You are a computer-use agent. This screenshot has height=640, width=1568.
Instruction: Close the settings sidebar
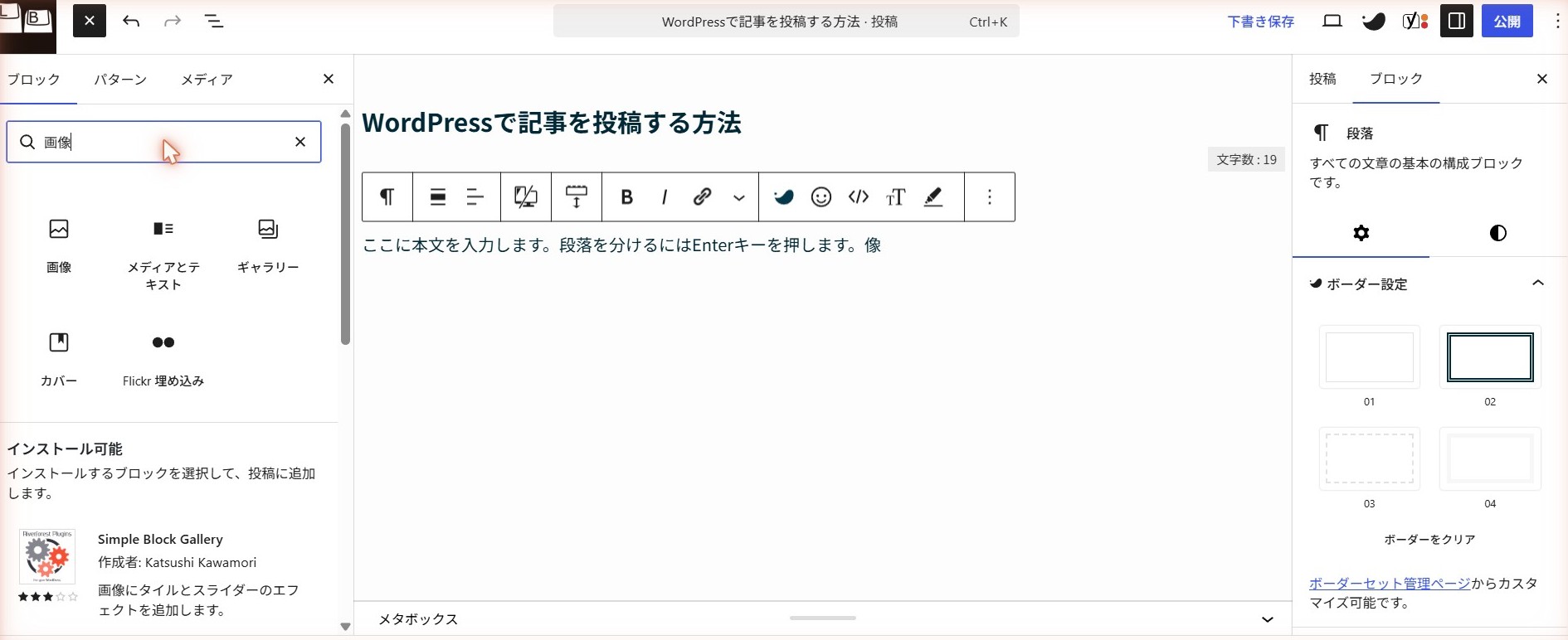[x=1542, y=79]
